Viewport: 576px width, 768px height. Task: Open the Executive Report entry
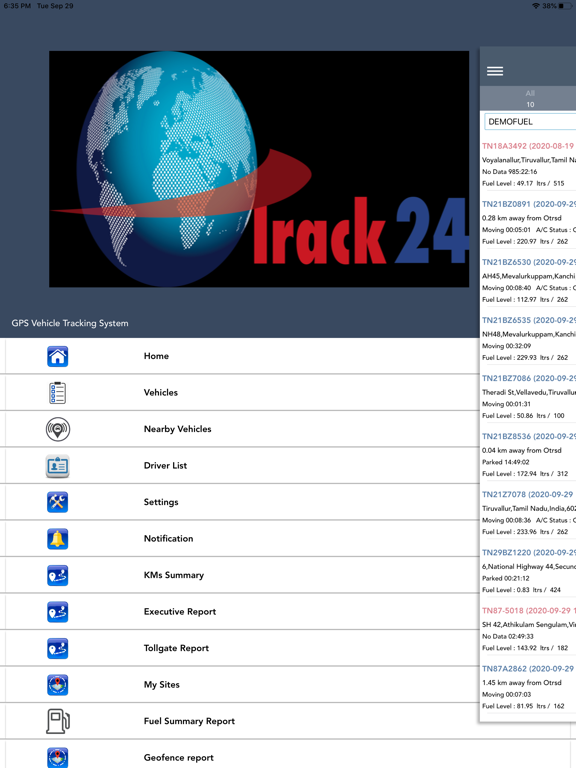[x=240, y=611]
